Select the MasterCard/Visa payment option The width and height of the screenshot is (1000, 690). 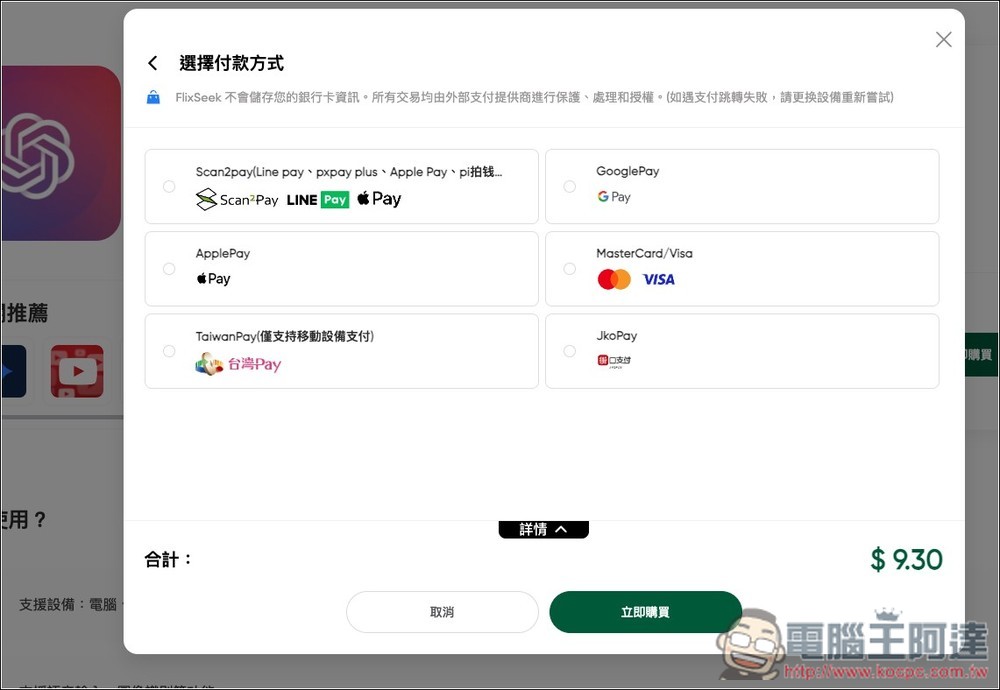click(x=569, y=268)
